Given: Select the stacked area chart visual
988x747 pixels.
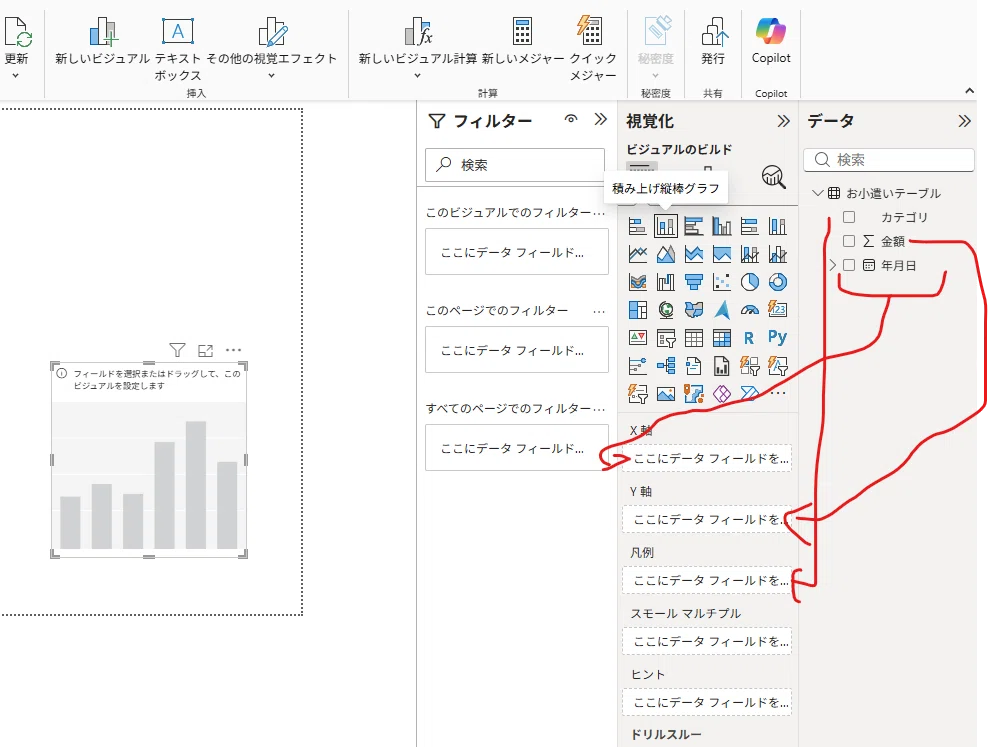Looking at the screenshot, I should (x=694, y=254).
